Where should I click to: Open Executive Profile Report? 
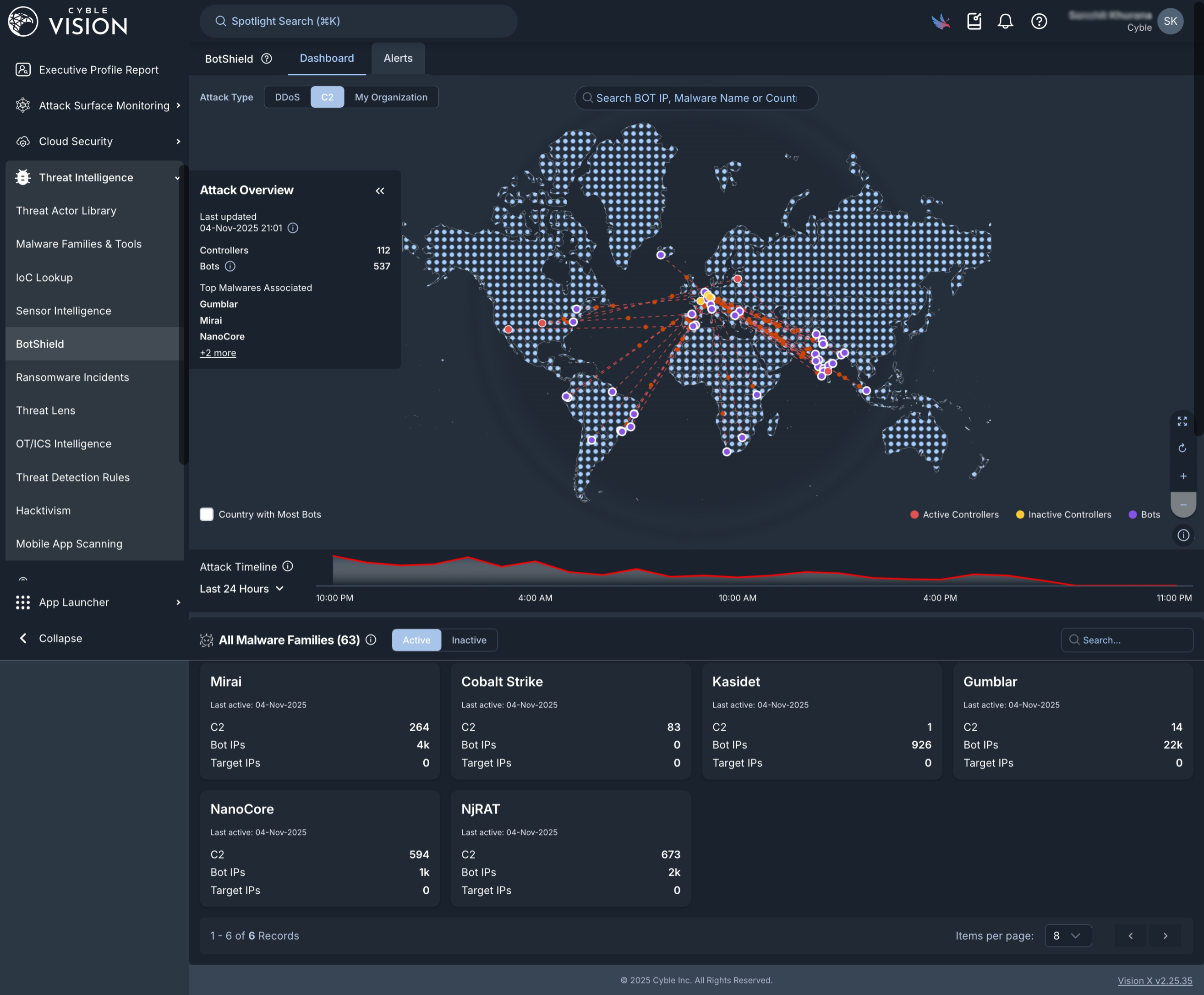pyautogui.click(x=94, y=70)
